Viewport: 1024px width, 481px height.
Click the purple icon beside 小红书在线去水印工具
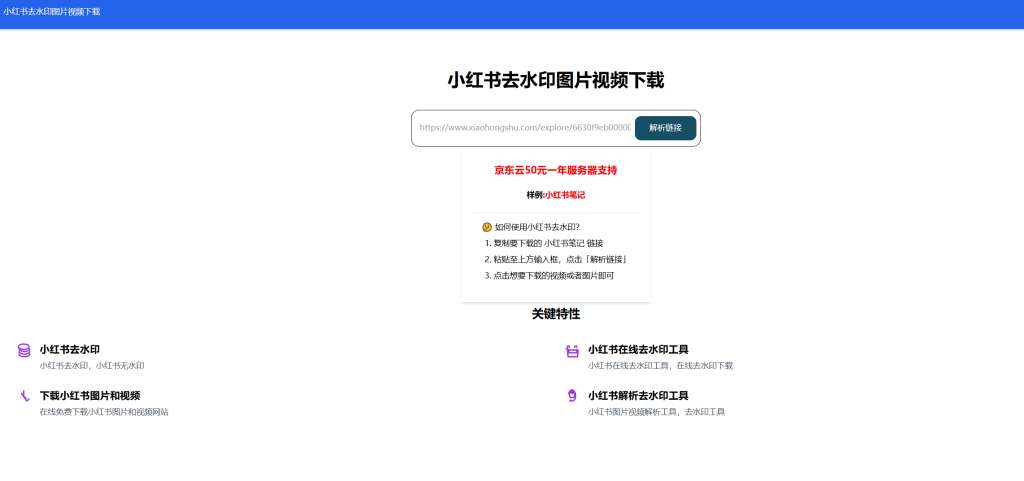(x=572, y=351)
